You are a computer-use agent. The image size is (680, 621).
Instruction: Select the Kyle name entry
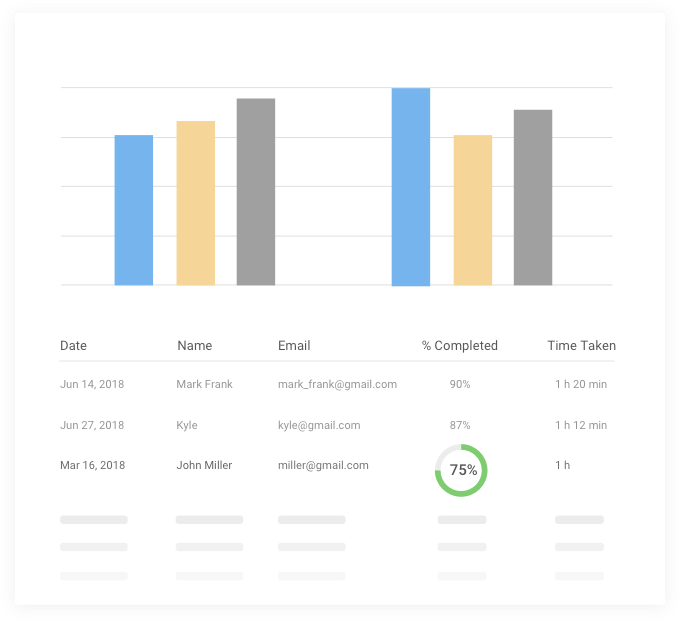point(187,425)
